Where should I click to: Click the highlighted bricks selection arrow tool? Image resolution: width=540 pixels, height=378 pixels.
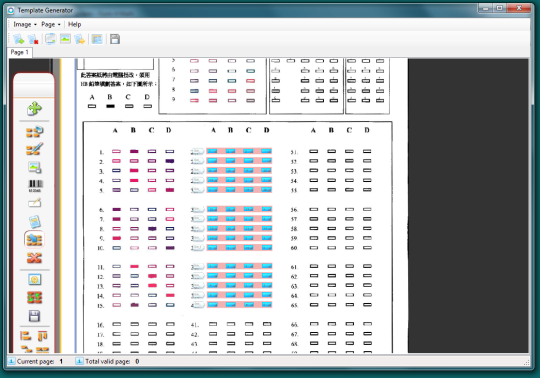[x=34, y=240]
